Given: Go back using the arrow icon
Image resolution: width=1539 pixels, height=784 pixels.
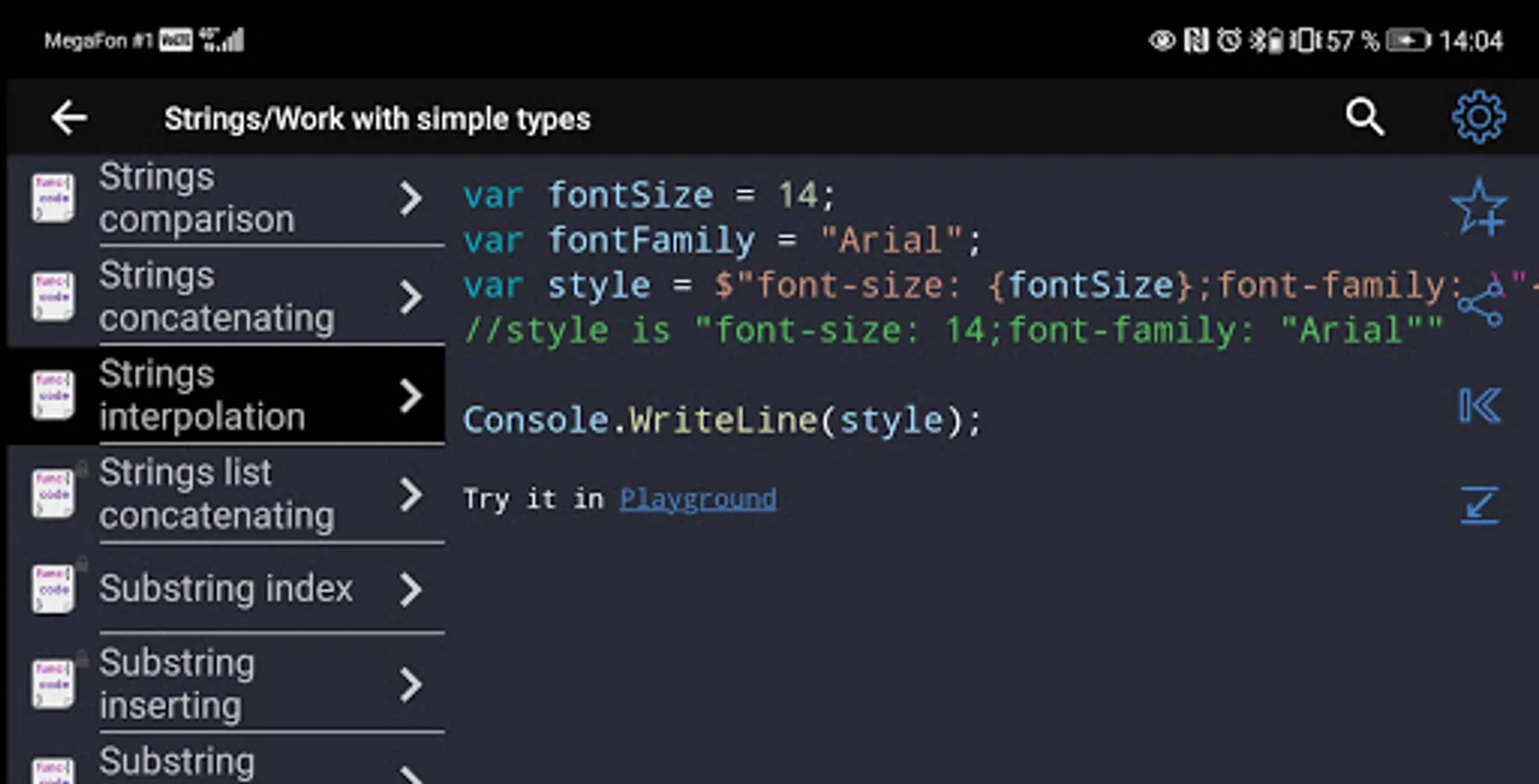Looking at the screenshot, I should pyautogui.click(x=69, y=118).
